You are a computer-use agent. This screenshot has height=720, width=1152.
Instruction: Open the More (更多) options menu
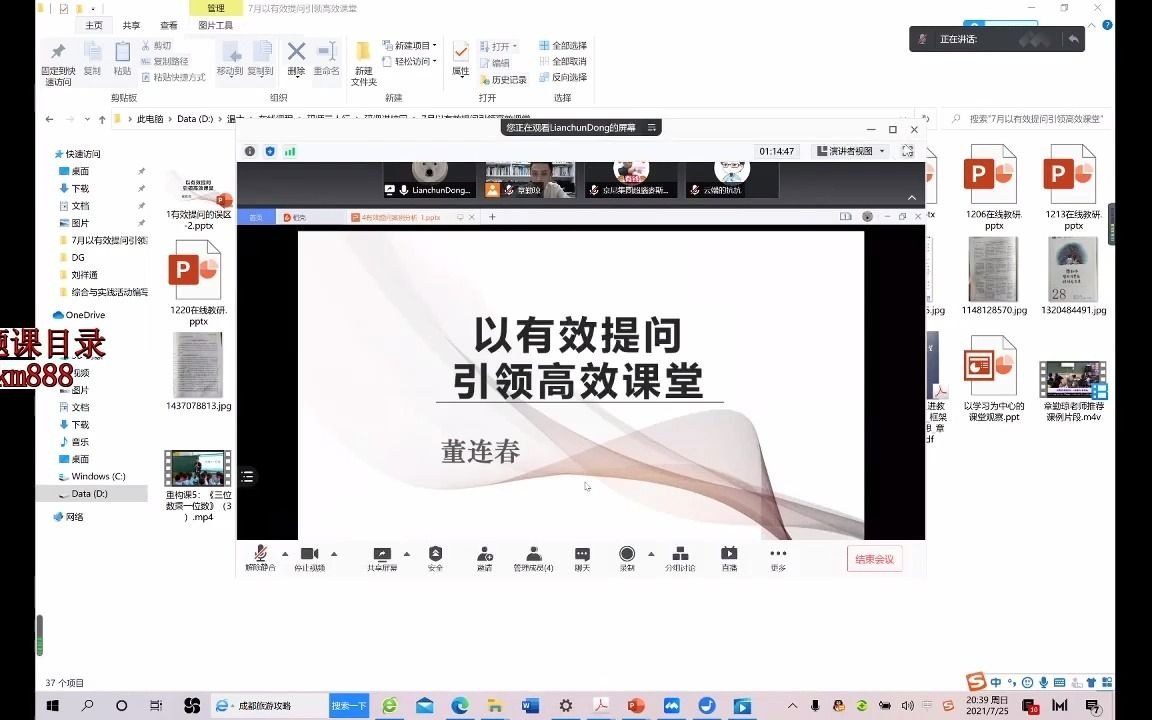(x=778, y=558)
